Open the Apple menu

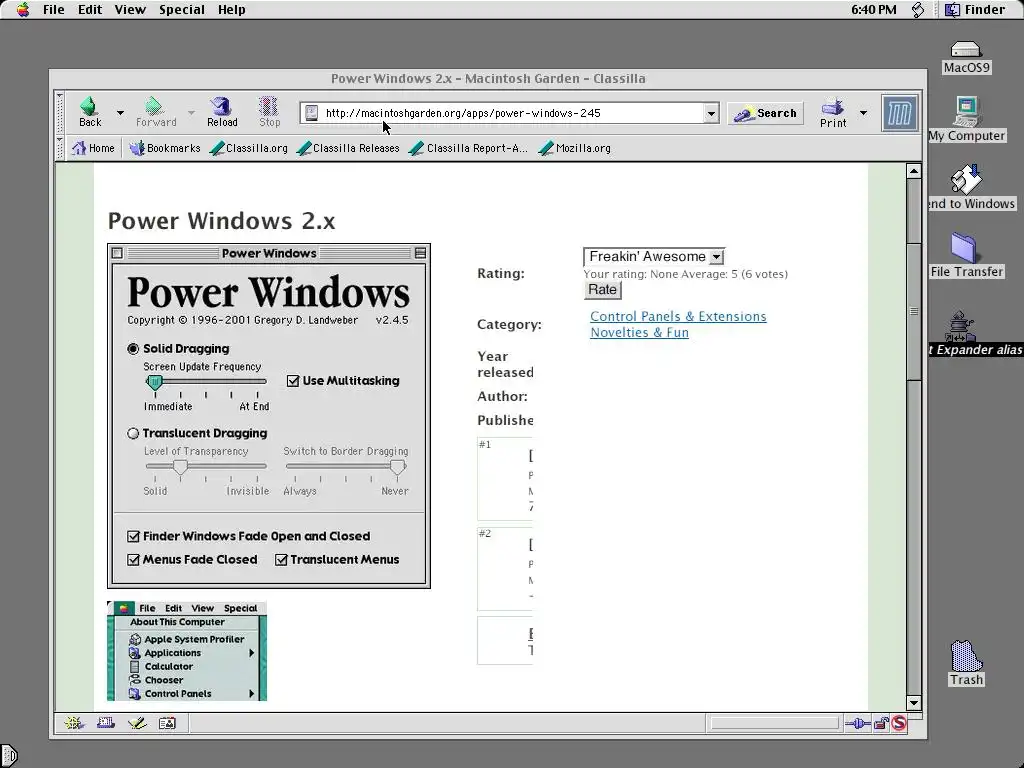(x=23, y=10)
